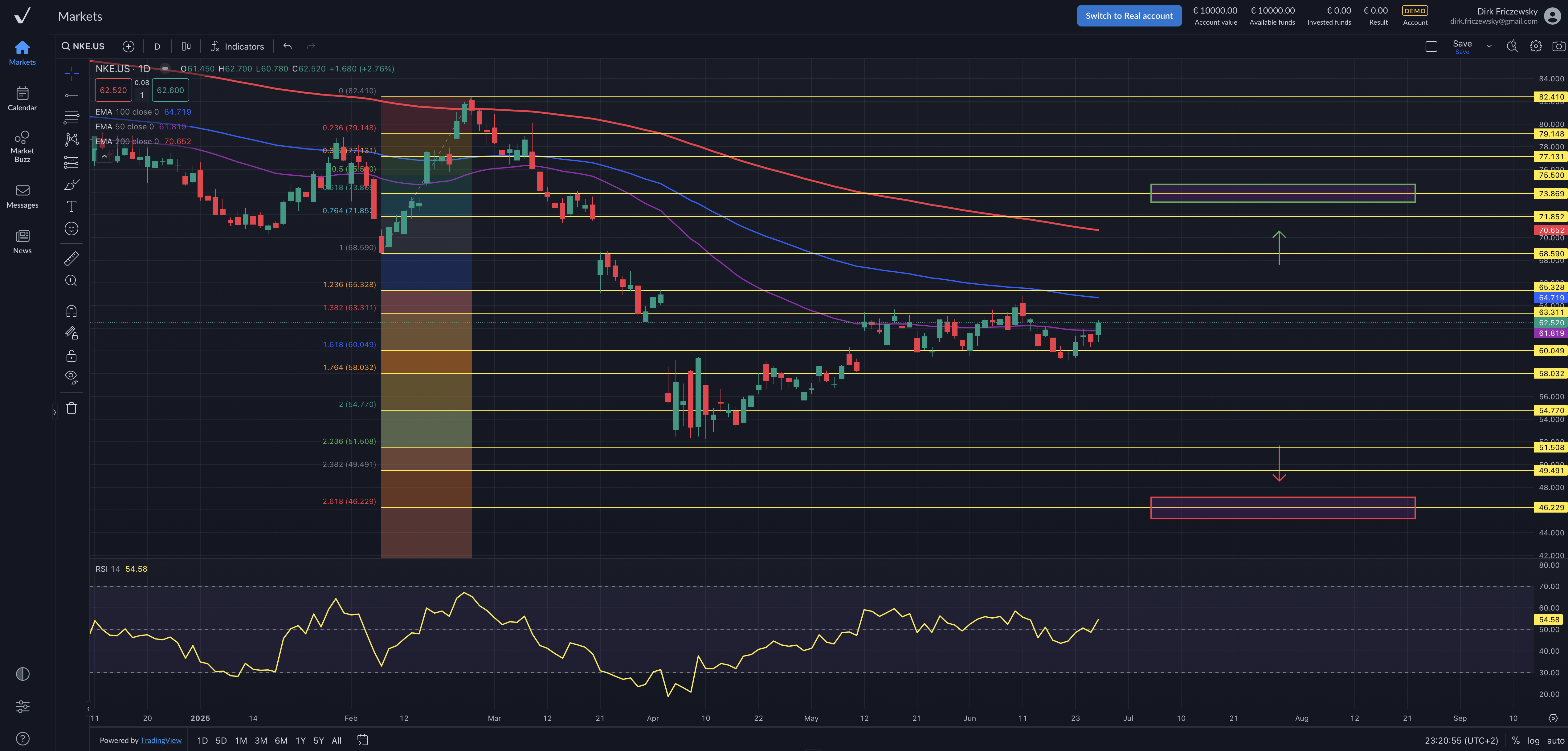The image size is (1568, 751).
Task: Click the candlestick chart style icon
Action: [186, 46]
